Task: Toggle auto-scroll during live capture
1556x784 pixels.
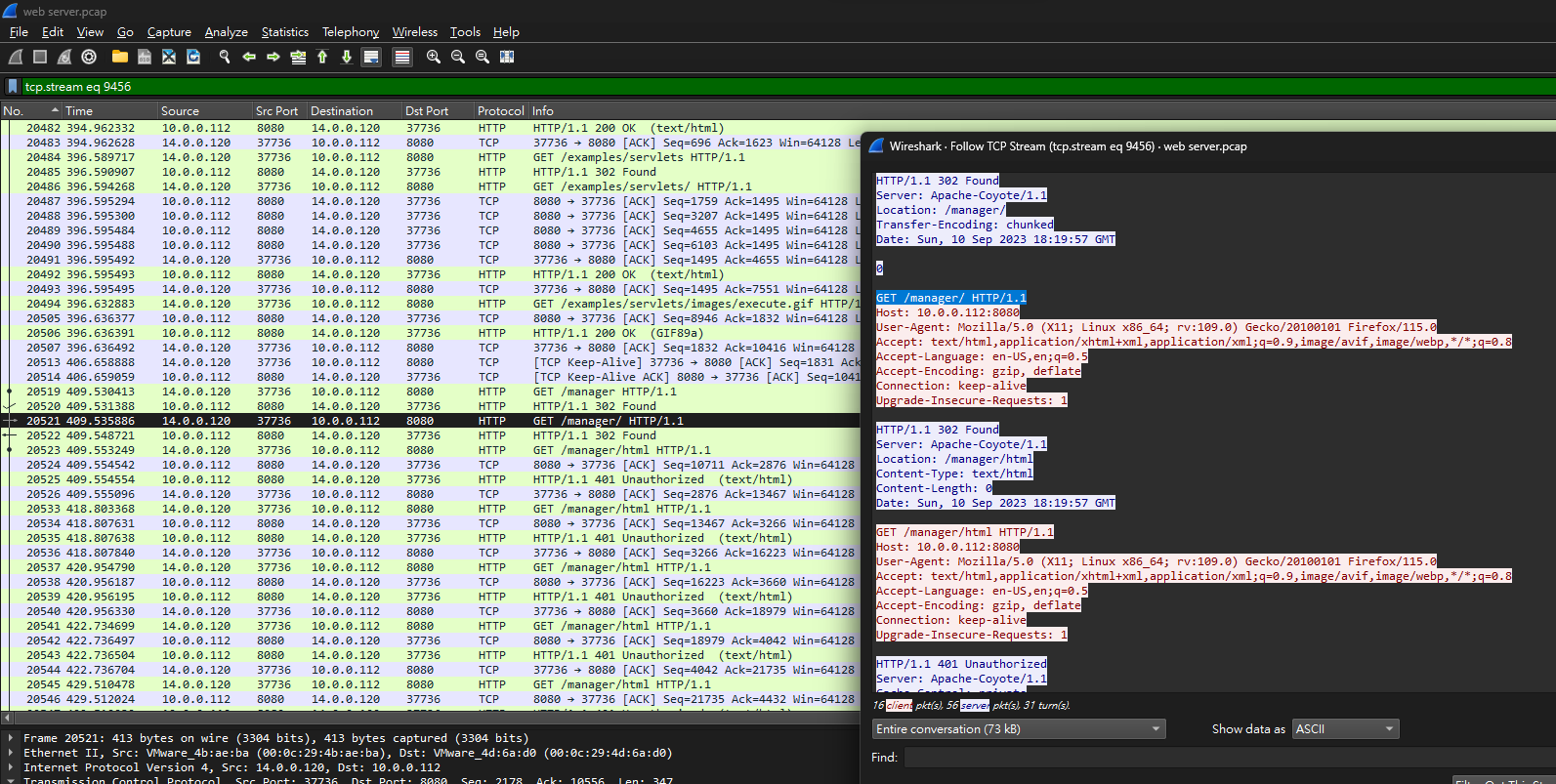Action: tap(371, 57)
